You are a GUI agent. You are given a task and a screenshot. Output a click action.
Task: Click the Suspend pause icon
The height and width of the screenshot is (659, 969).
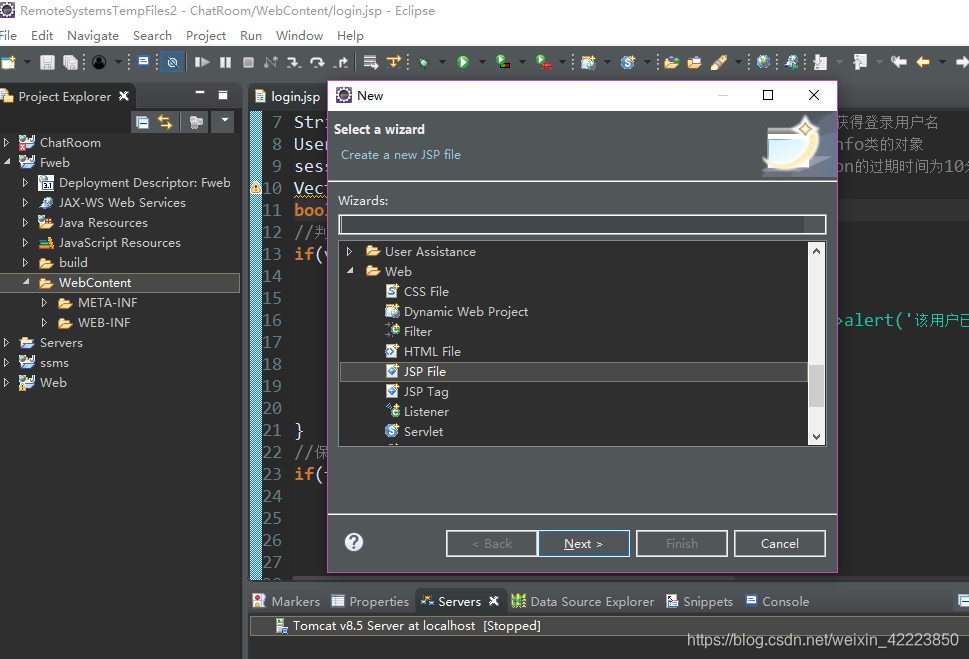coord(225,62)
